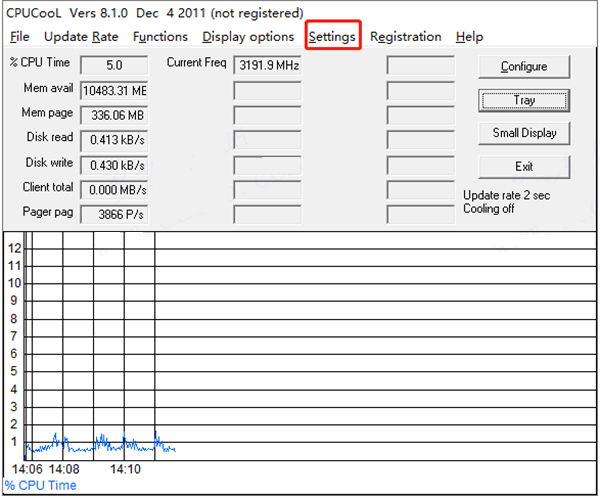Viewport: 600px width, 498px height.
Task: Open the Help menu
Action: (x=470, y=37)
